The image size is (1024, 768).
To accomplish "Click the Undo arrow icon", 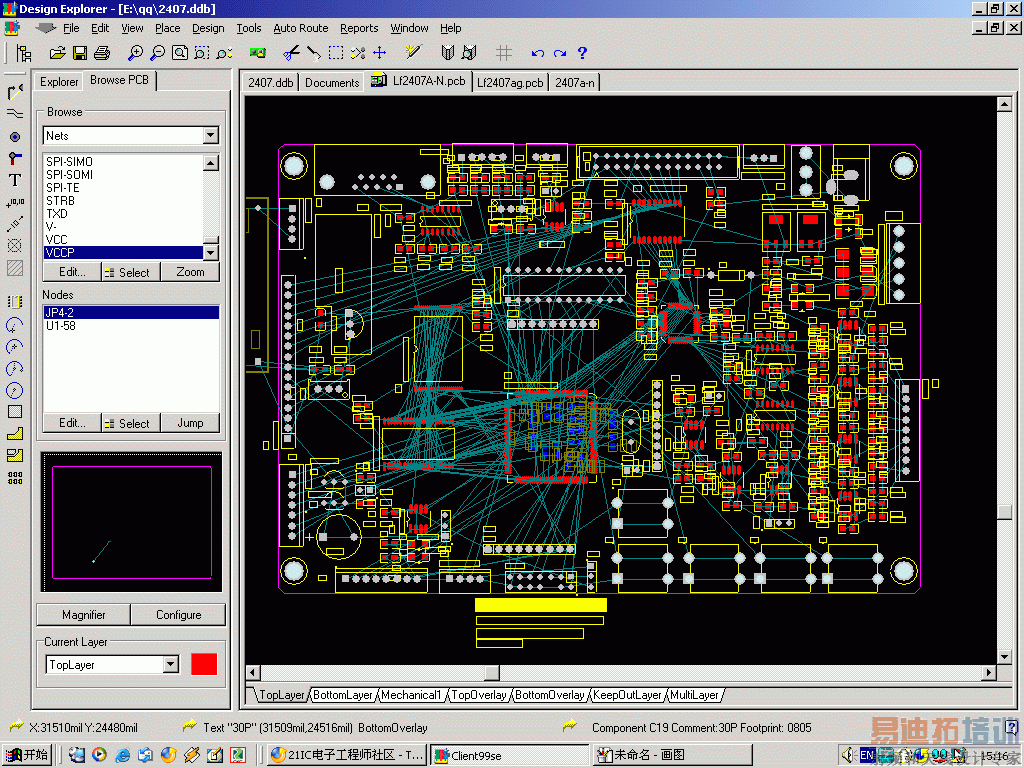I will (x=538, y=53).
